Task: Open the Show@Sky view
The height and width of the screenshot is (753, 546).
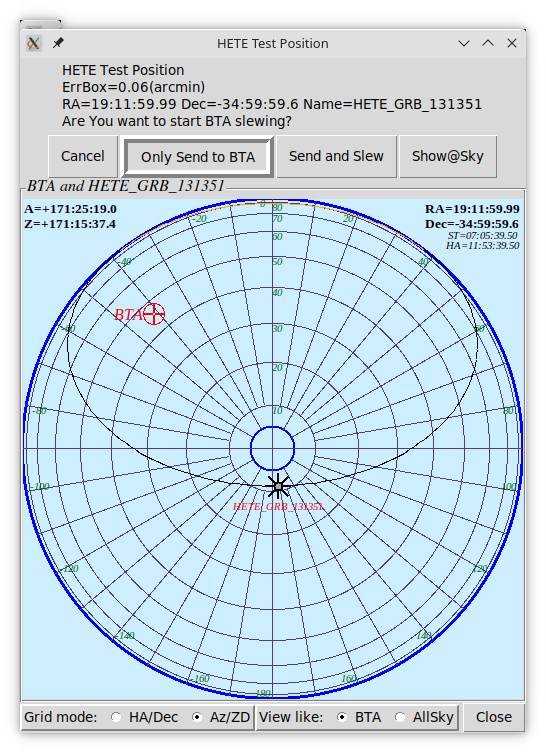Action: tap(448, 157)
